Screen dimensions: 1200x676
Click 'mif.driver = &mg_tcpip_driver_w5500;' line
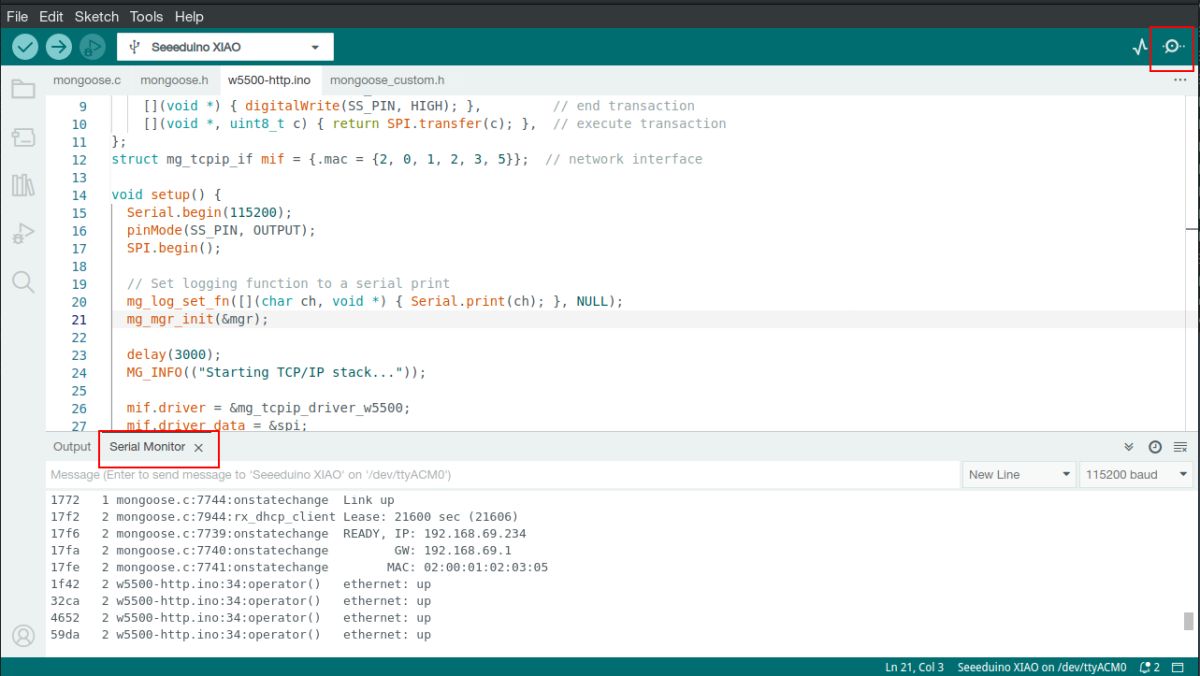(x=268, y=408)
